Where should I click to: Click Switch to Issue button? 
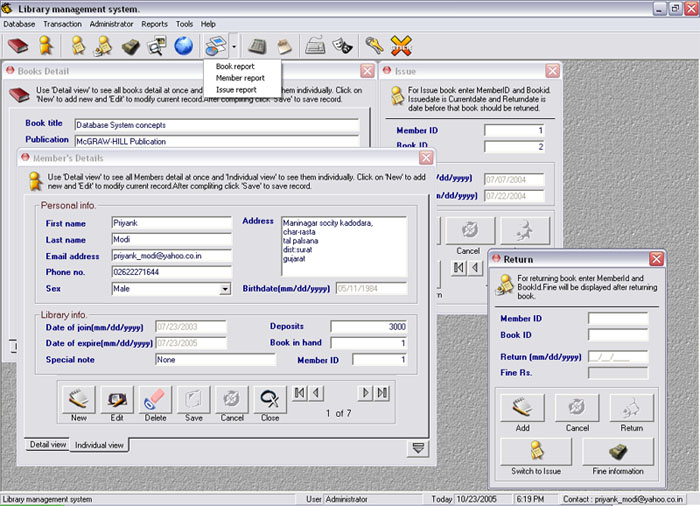pyautogui.click(x=536, y=452)
